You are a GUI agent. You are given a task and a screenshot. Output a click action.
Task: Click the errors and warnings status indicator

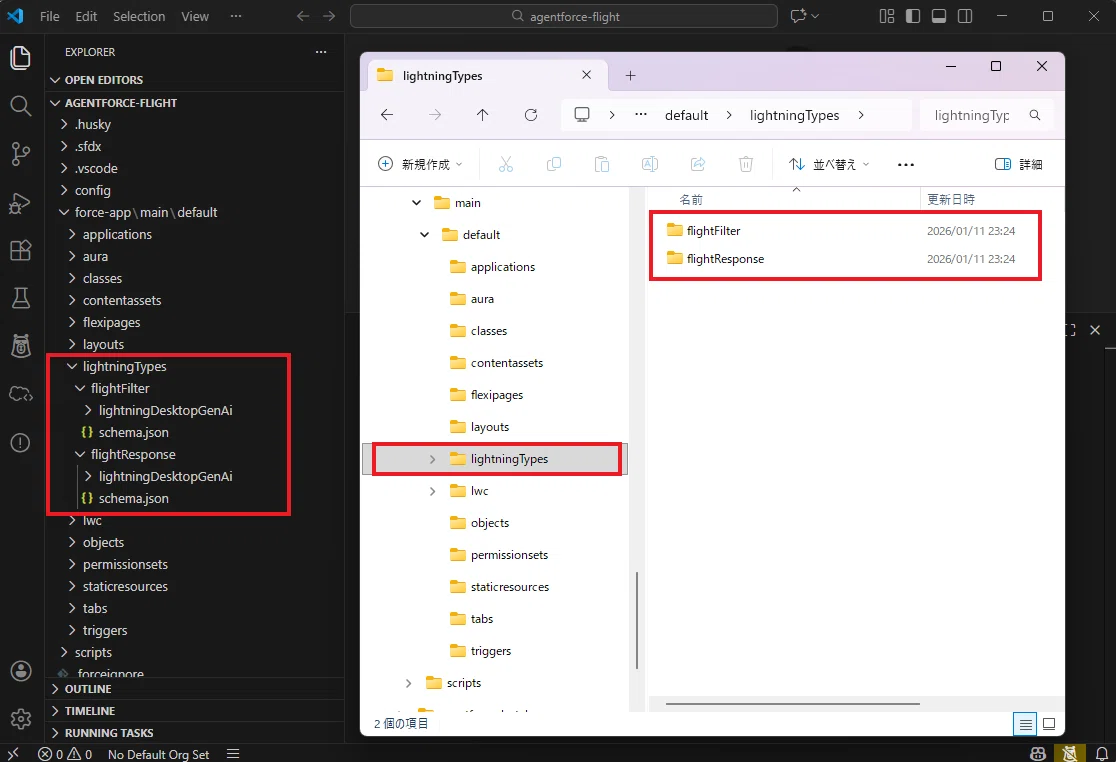tap(65, 754)
